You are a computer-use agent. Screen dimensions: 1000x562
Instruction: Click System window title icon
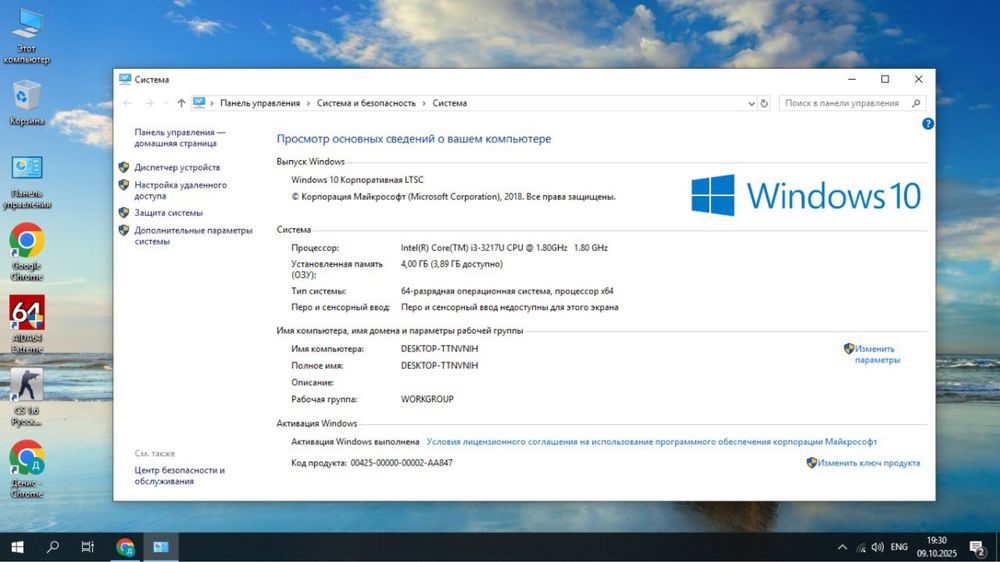[x=125, y=79]
